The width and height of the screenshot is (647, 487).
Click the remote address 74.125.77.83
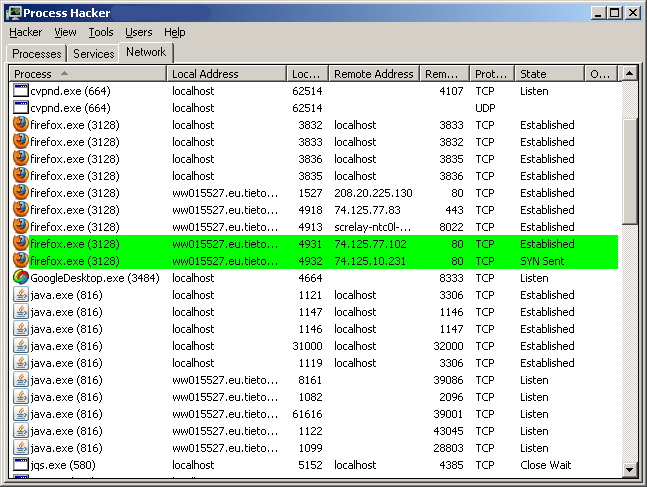367,210
